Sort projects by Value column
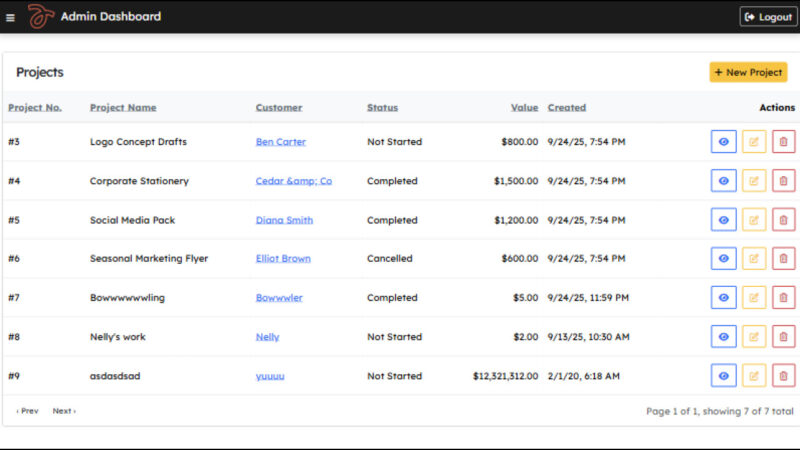800x450 pixels. tap(524, 108)
